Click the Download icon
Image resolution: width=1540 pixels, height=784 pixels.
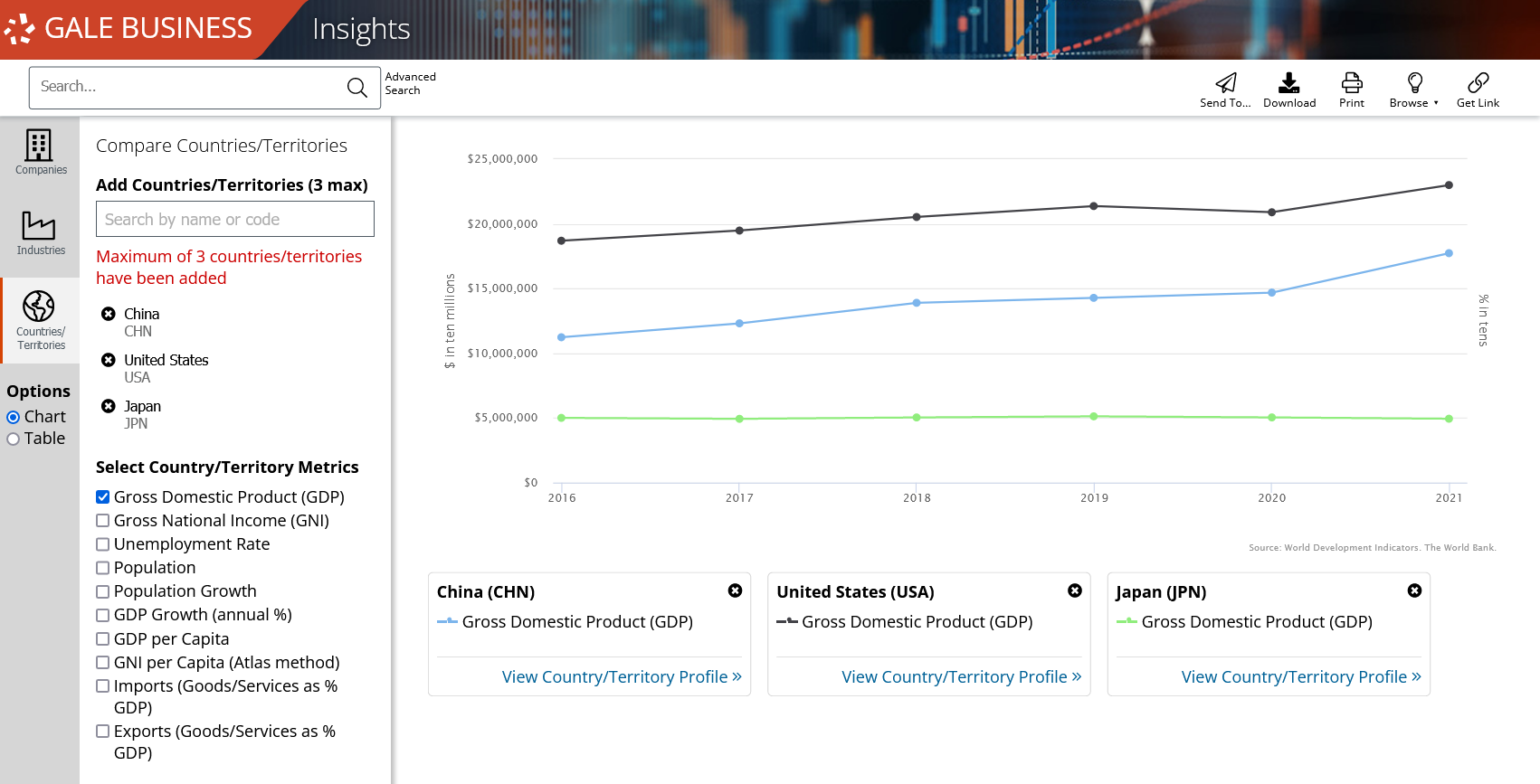click(x=1289, y=90)
